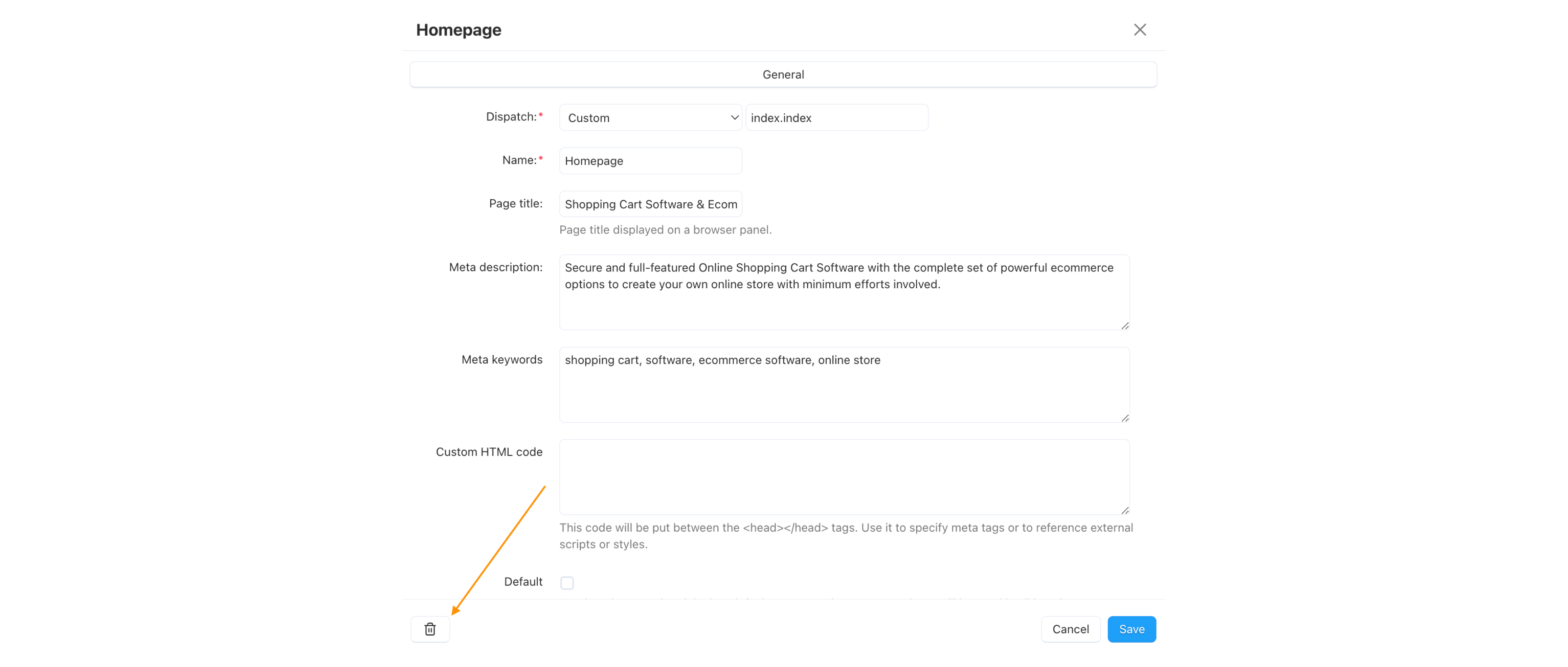Save the layout page settings

click(1131, 629)
